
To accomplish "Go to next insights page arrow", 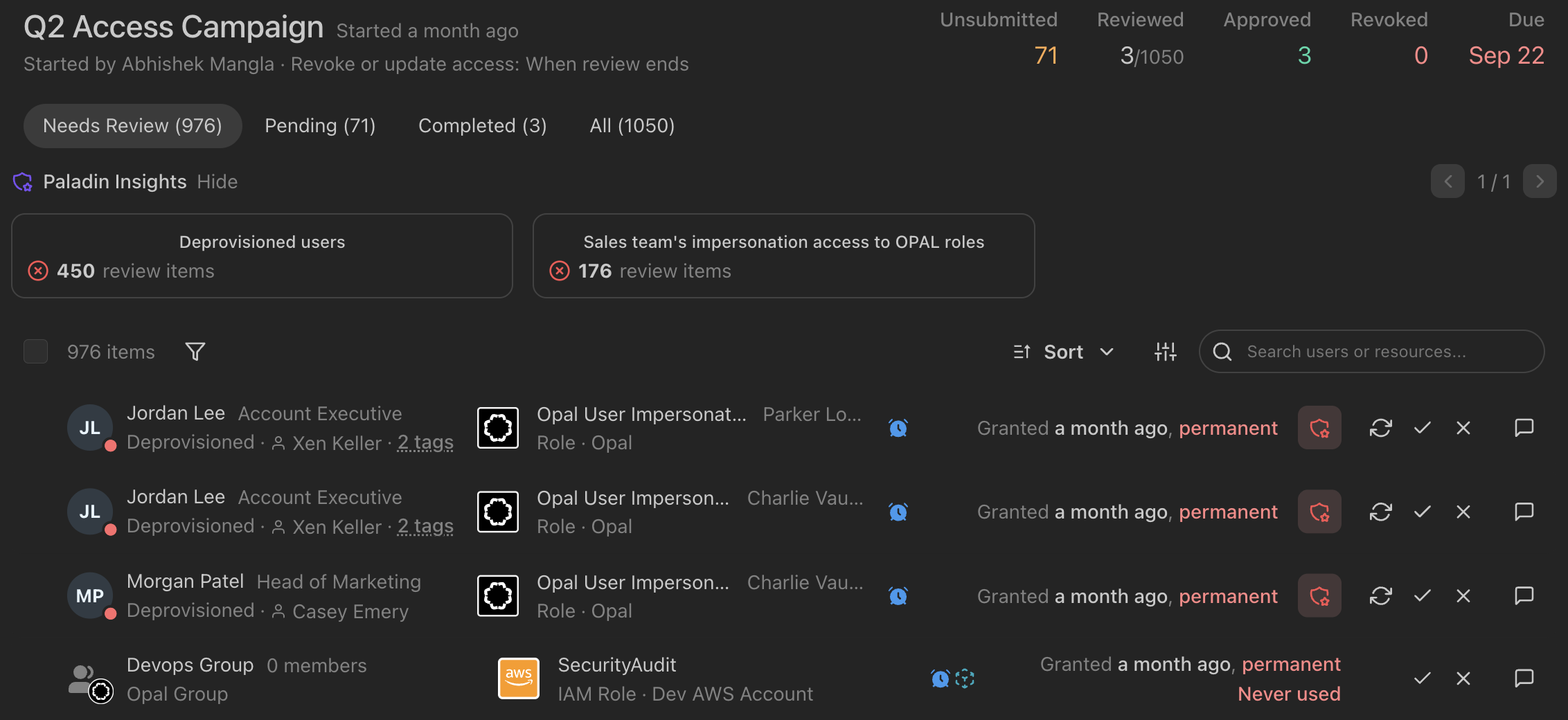I will pyautogui.click(x=1540, y=181).
